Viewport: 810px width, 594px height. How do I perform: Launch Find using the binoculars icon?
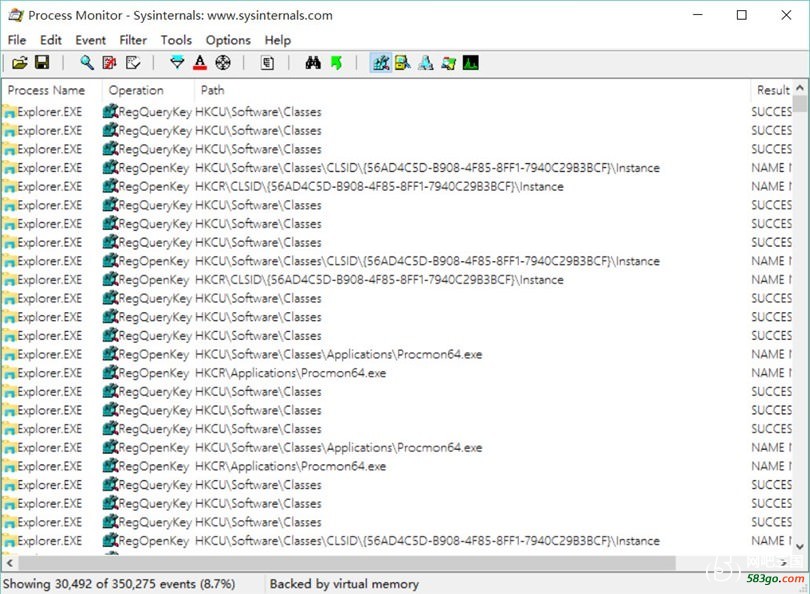pos(313,63)
